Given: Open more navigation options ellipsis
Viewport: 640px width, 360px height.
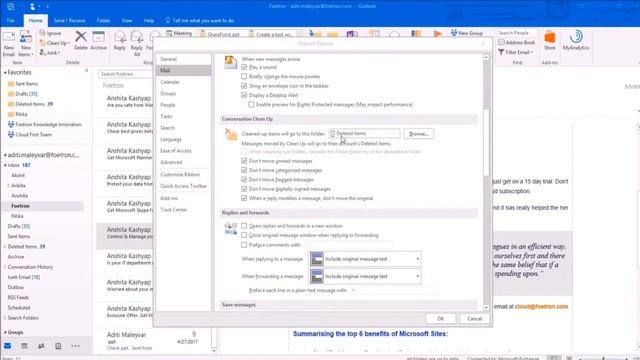Looking at the screenshot, I should tap(76, 346).
